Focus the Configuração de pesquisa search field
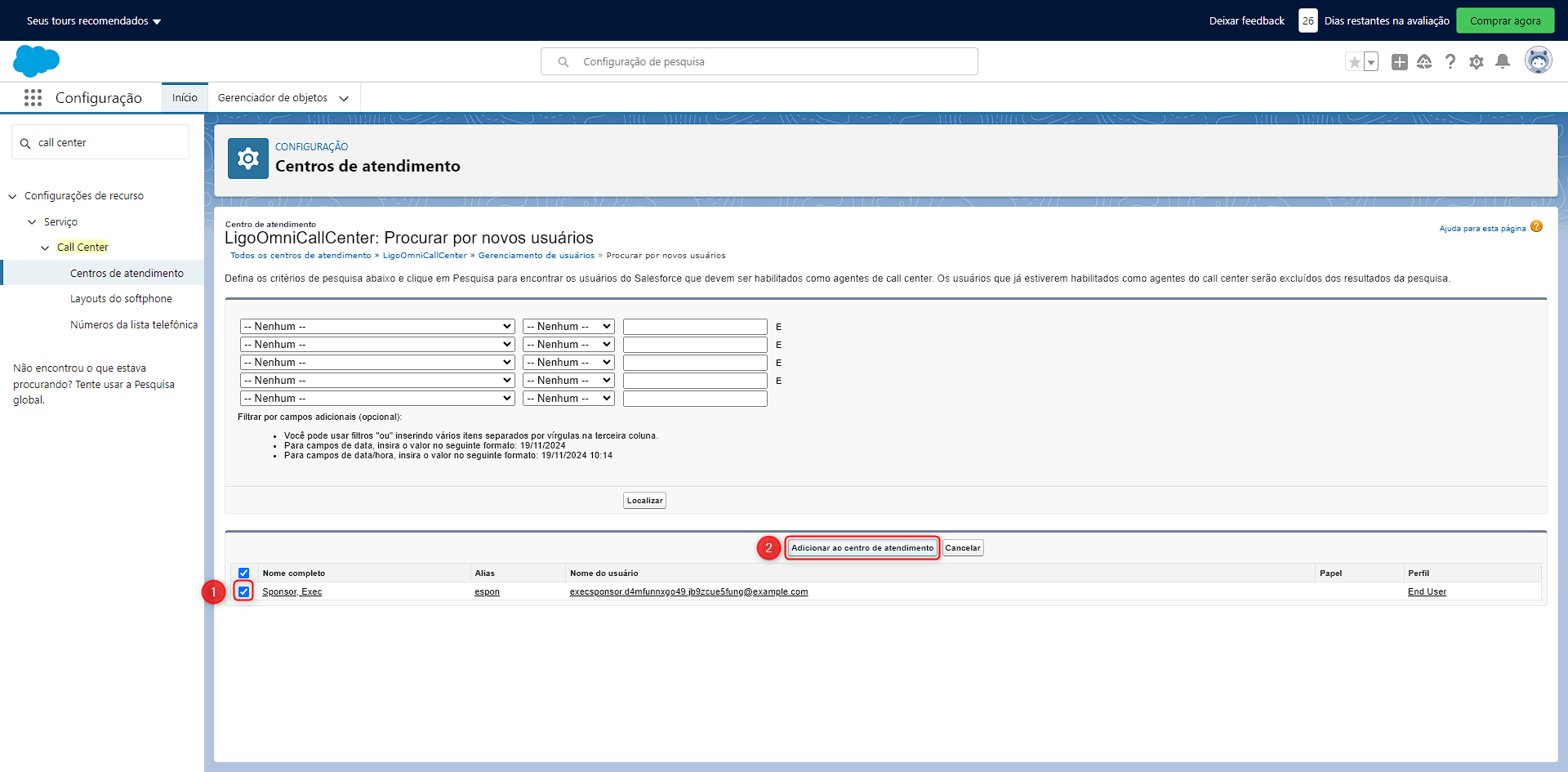This screenshot has height=772, width=1568. 759,62
